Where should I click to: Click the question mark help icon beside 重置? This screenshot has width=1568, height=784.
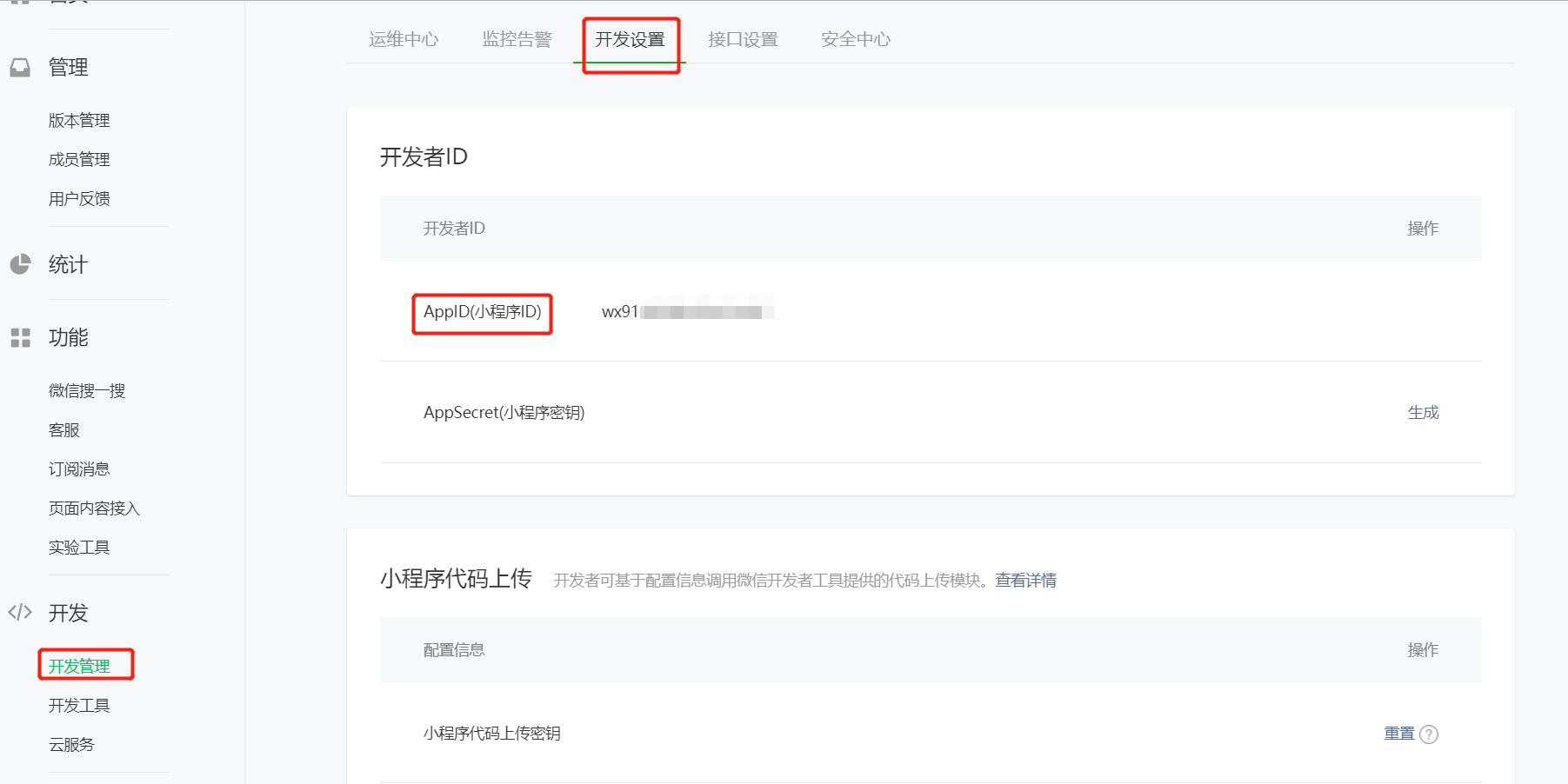tap(1429, 734)
